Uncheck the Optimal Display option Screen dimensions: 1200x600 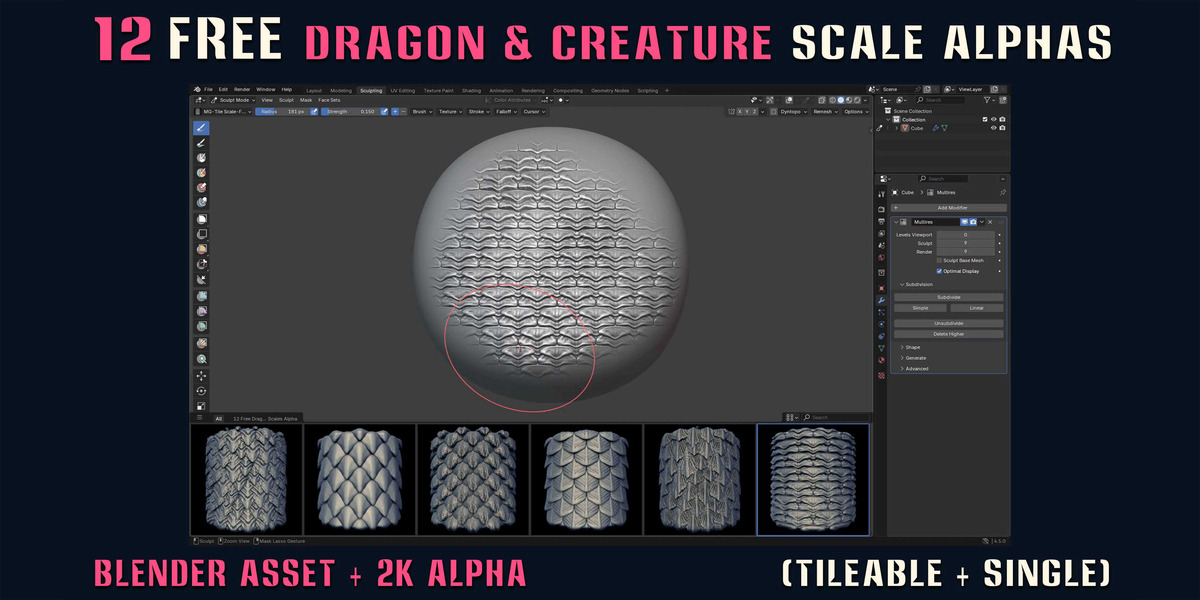point(939,271)
